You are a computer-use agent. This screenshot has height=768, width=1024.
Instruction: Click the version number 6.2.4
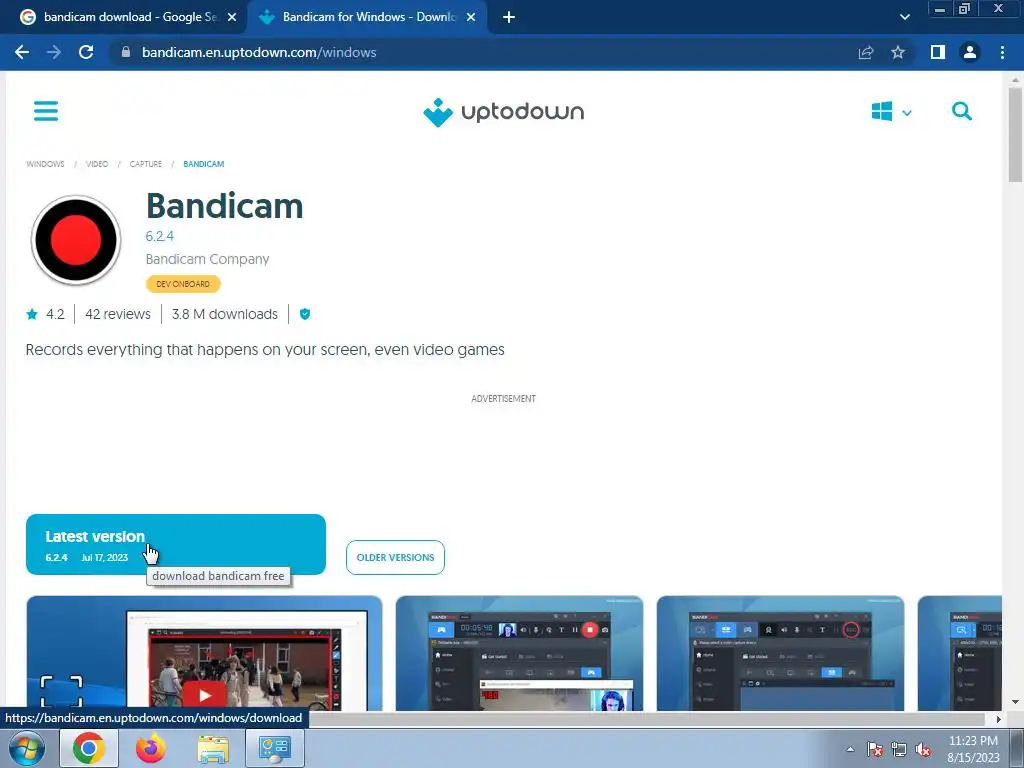click(x=159, y=236)
